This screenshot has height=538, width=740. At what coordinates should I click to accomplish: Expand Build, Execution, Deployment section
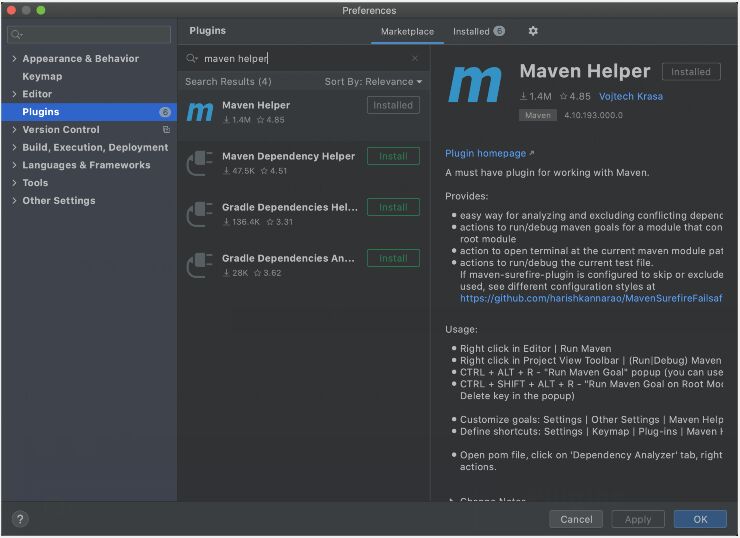pos(14,147)
